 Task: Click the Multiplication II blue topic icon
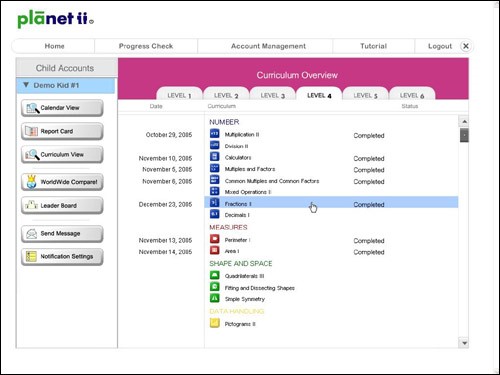214,133
